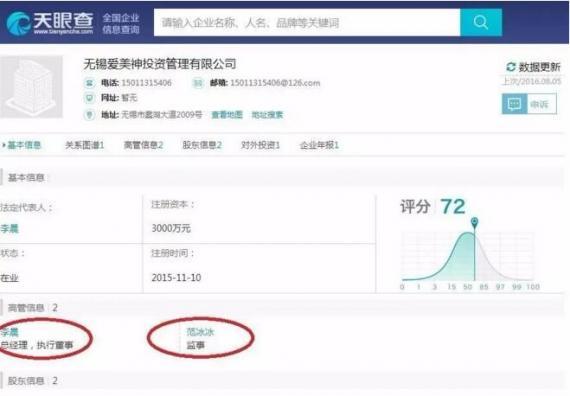Click the 申诉 chat bubble icon
570x396 pixels.
pos(514,104)
